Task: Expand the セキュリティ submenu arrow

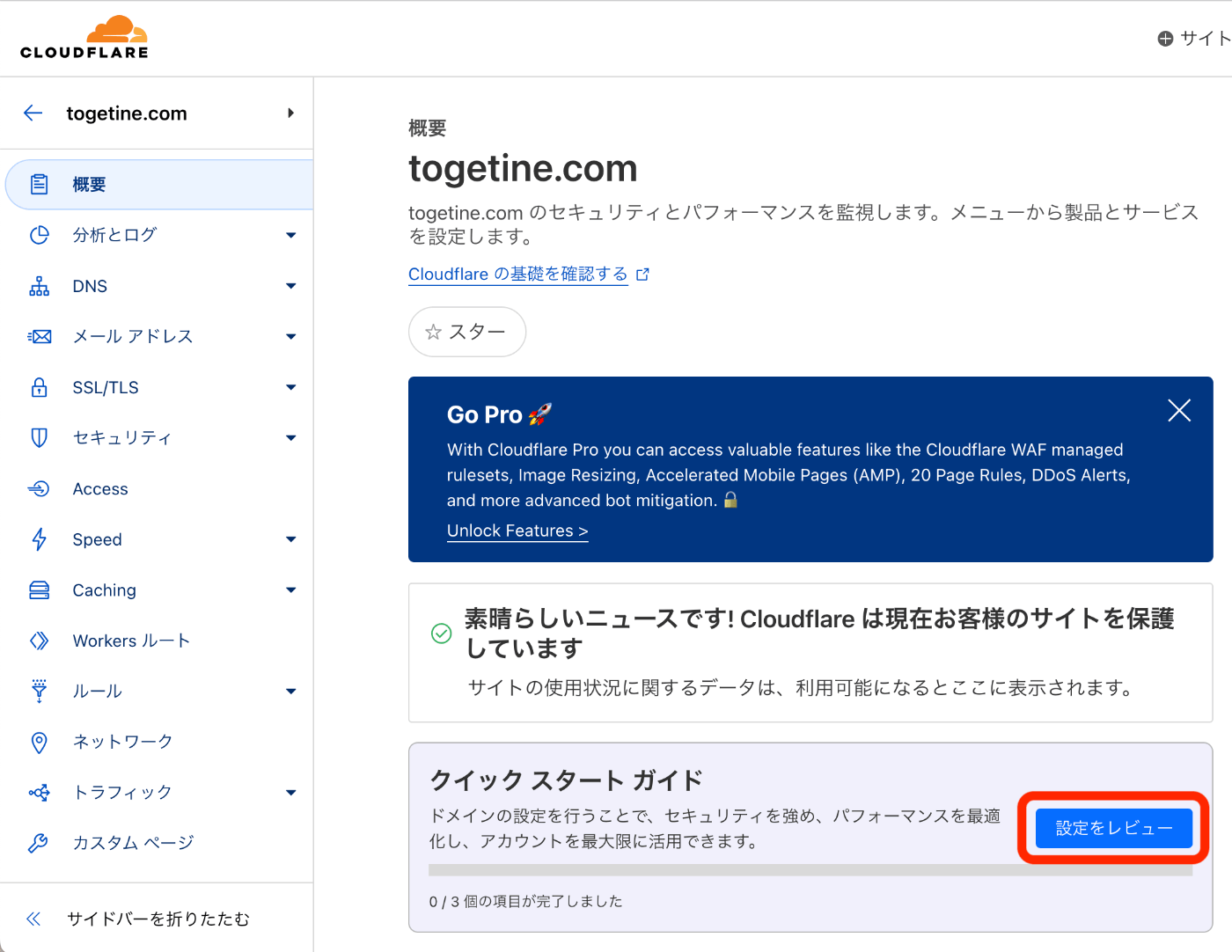Action: coord(291,437)
